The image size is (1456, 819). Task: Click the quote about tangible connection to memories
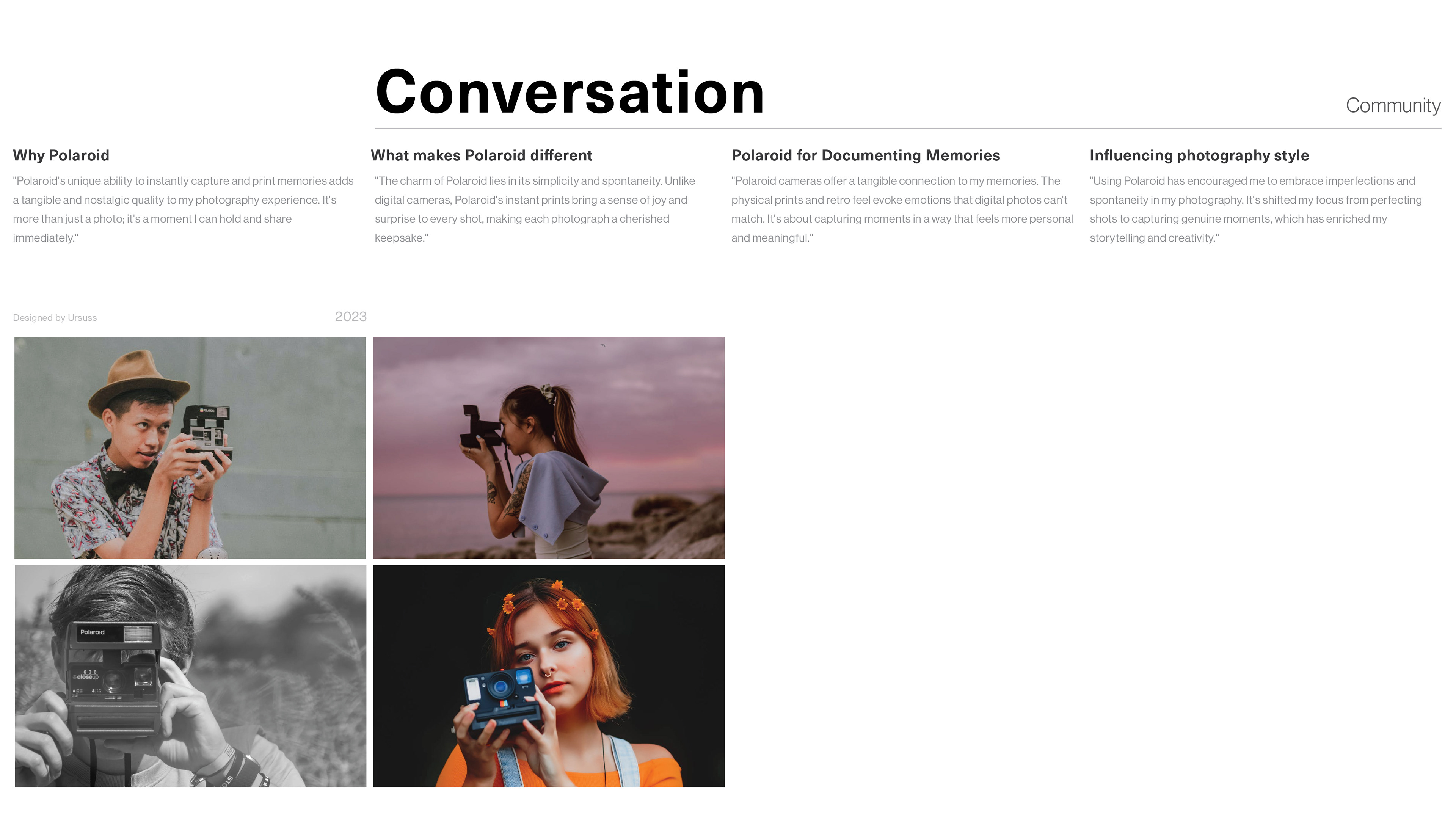(x=902, y=209)
